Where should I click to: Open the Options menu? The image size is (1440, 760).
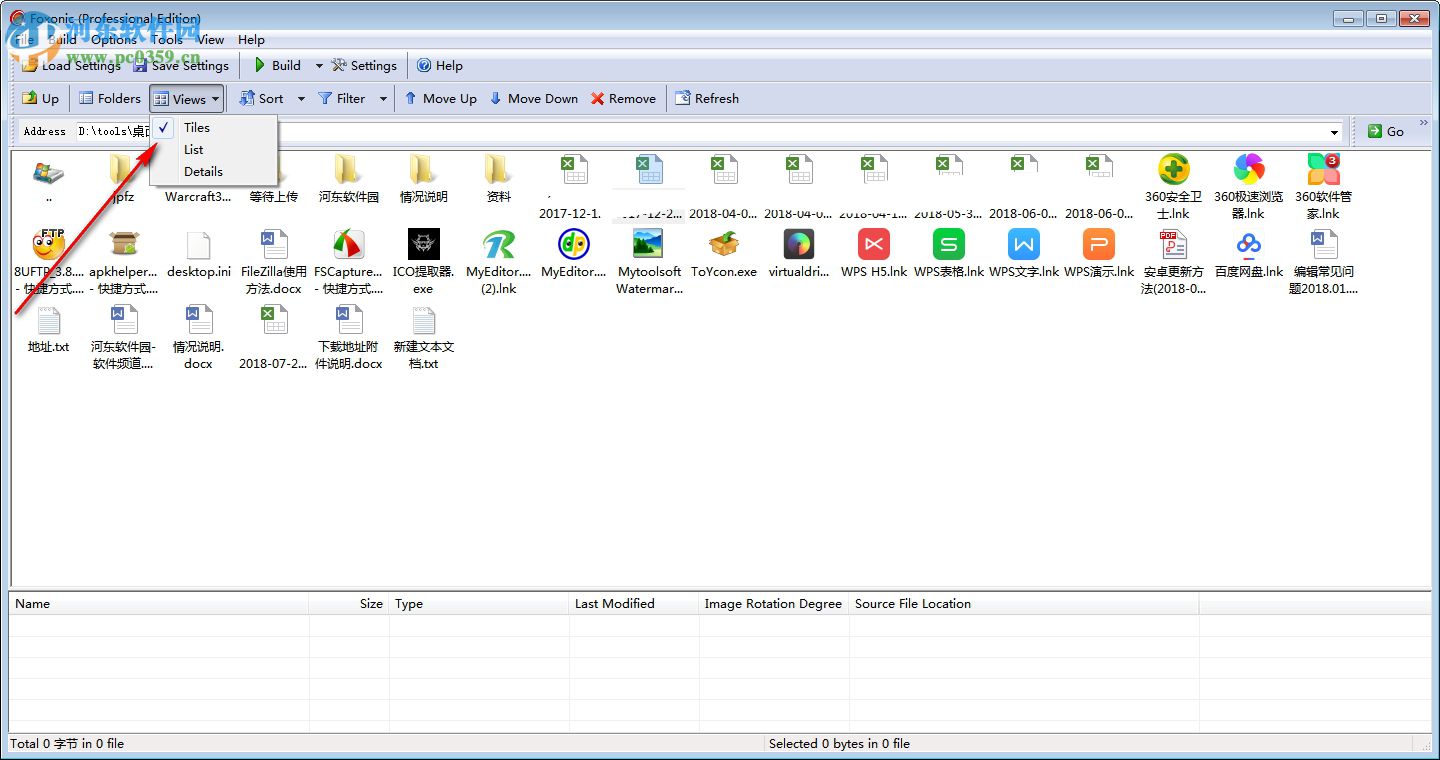[115, 39]
